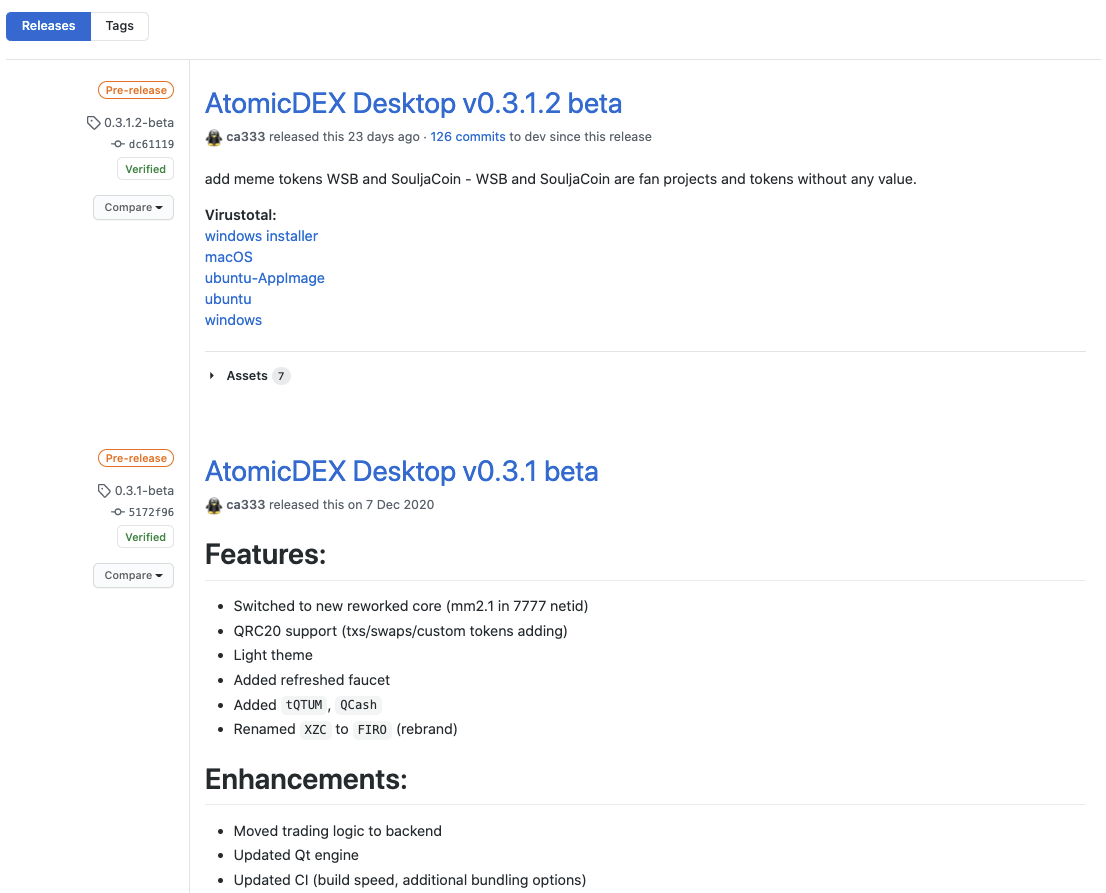1106x893 pixels.
Task: Click the commit icon beside 5172f96
Action: (x=118, y=512)
